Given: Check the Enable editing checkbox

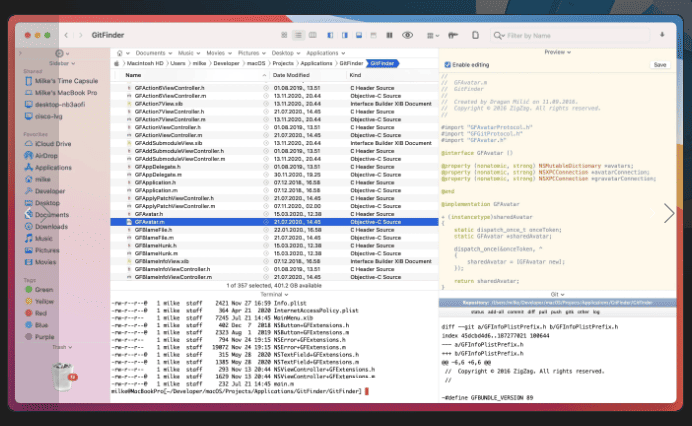Looking at the screenshot, I should coord(448,65).
